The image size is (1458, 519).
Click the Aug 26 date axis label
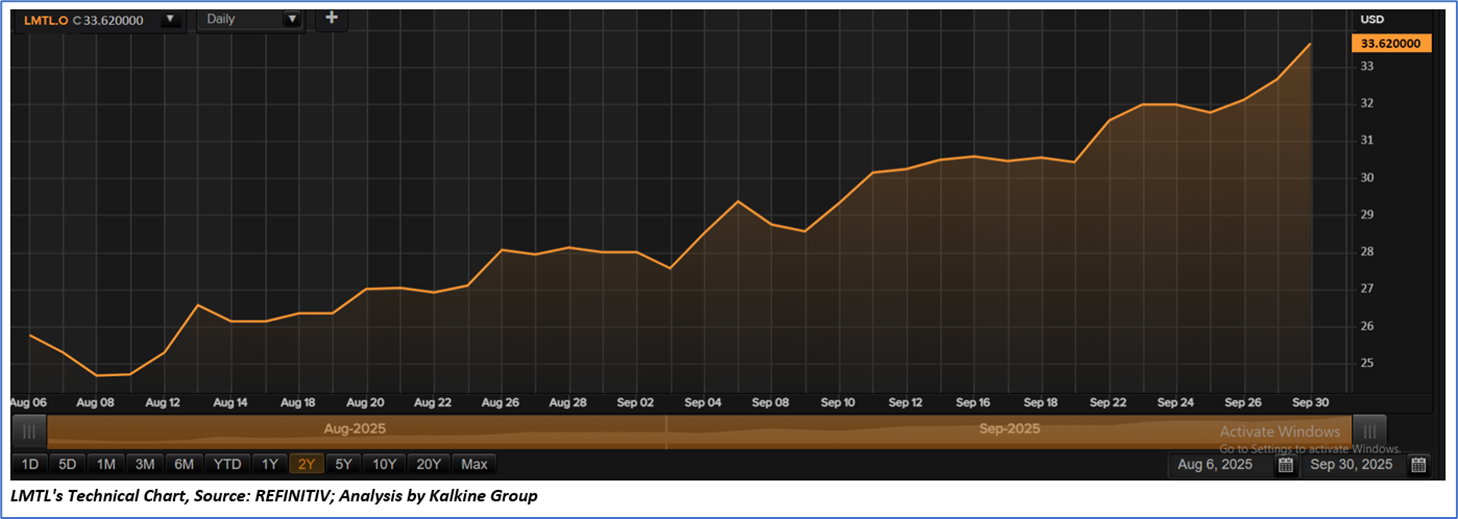click(500, 402)
